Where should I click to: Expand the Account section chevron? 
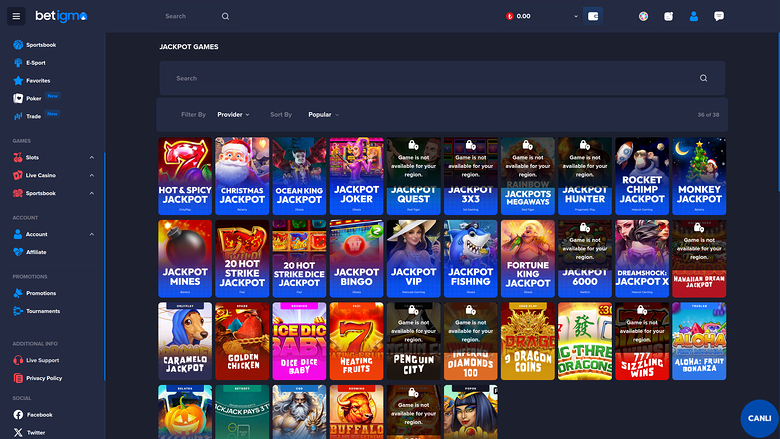coord(92,234)
